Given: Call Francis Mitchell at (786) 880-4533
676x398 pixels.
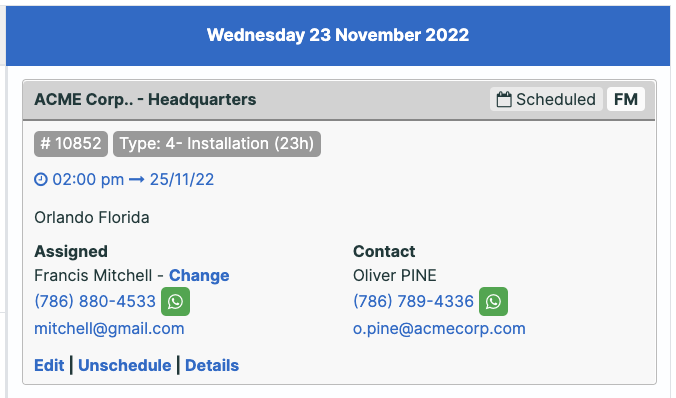Looking at the screenshot, I should tap(95, 301).
